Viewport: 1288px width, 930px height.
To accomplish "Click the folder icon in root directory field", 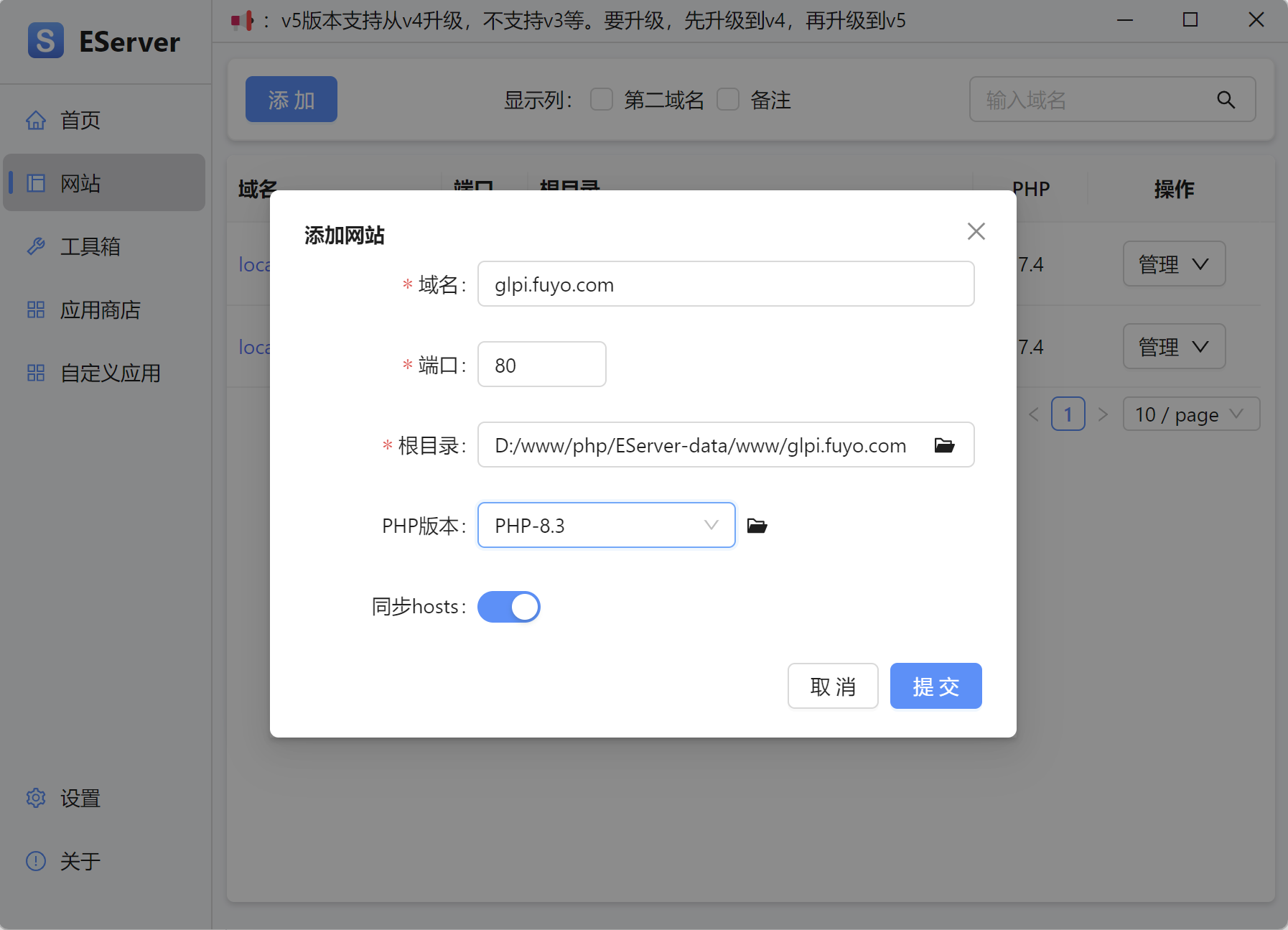I will coord(944,445).
